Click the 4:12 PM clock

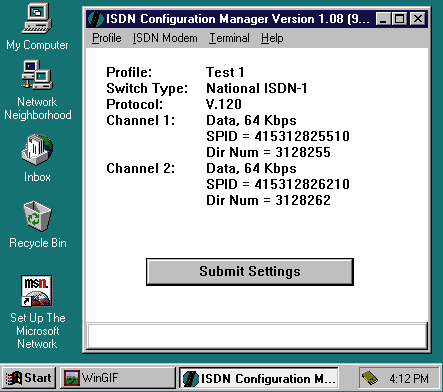[x=409, y=378]
